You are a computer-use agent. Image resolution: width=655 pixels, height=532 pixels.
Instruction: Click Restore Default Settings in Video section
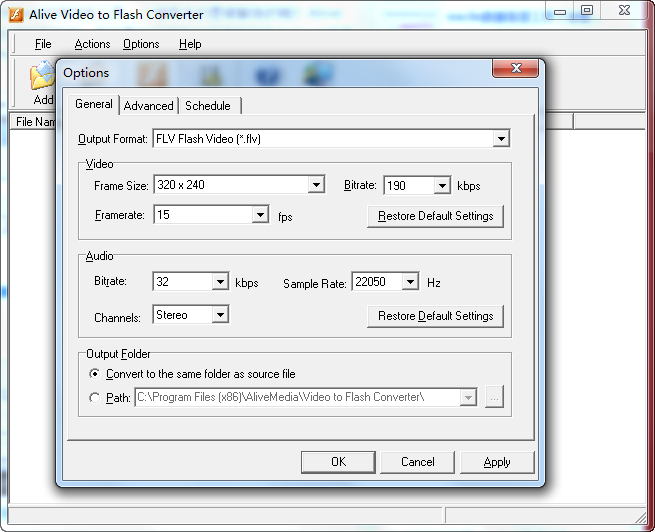click(435, 216)
